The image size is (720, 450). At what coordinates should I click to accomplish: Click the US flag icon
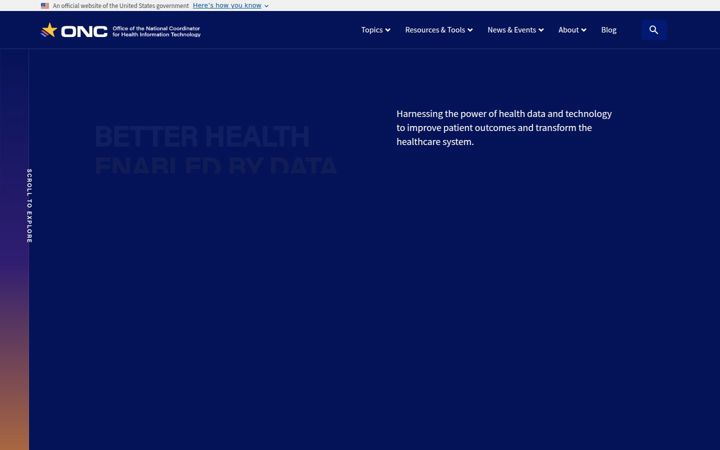point(45,6)
